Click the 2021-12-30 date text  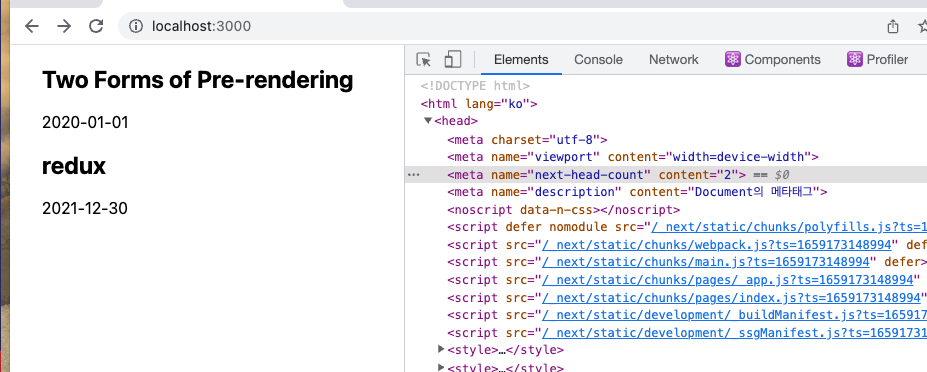point(85,208)
